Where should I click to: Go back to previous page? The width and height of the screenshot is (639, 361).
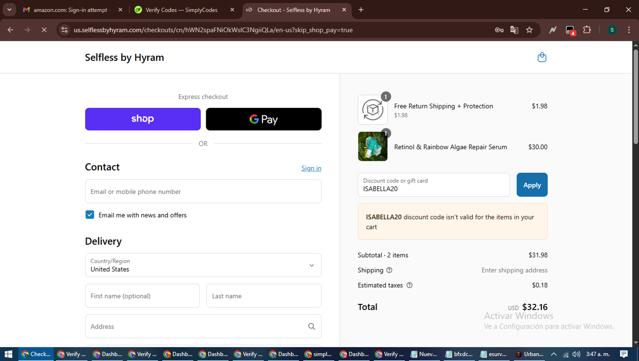pyautogui.click(x=11, y=30)
